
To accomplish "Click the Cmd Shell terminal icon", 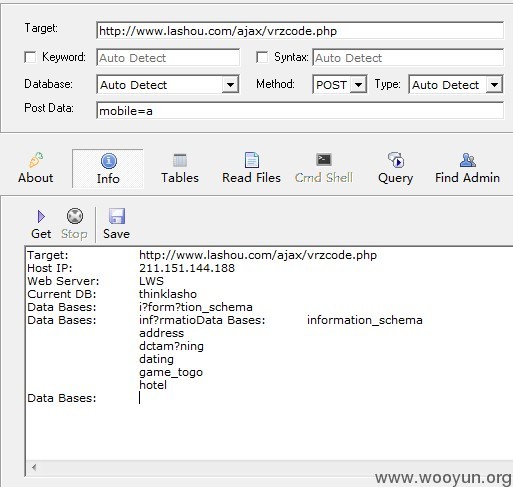I will tap(324, 160).
